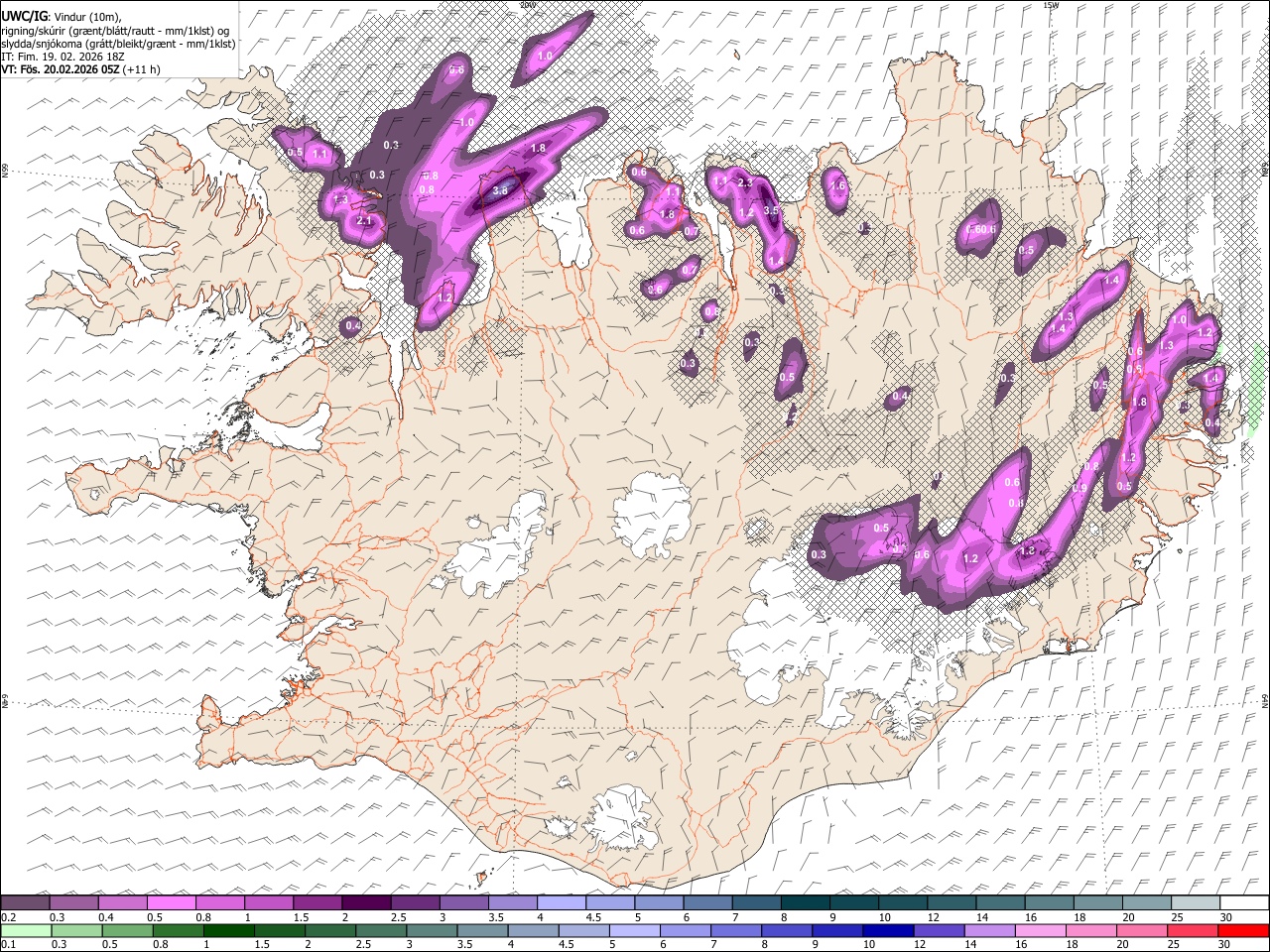This screenshot has height=952, width=1270.
Task: Click the 20W longitude label
Action: pyautogui.click(x=527, y=5)
